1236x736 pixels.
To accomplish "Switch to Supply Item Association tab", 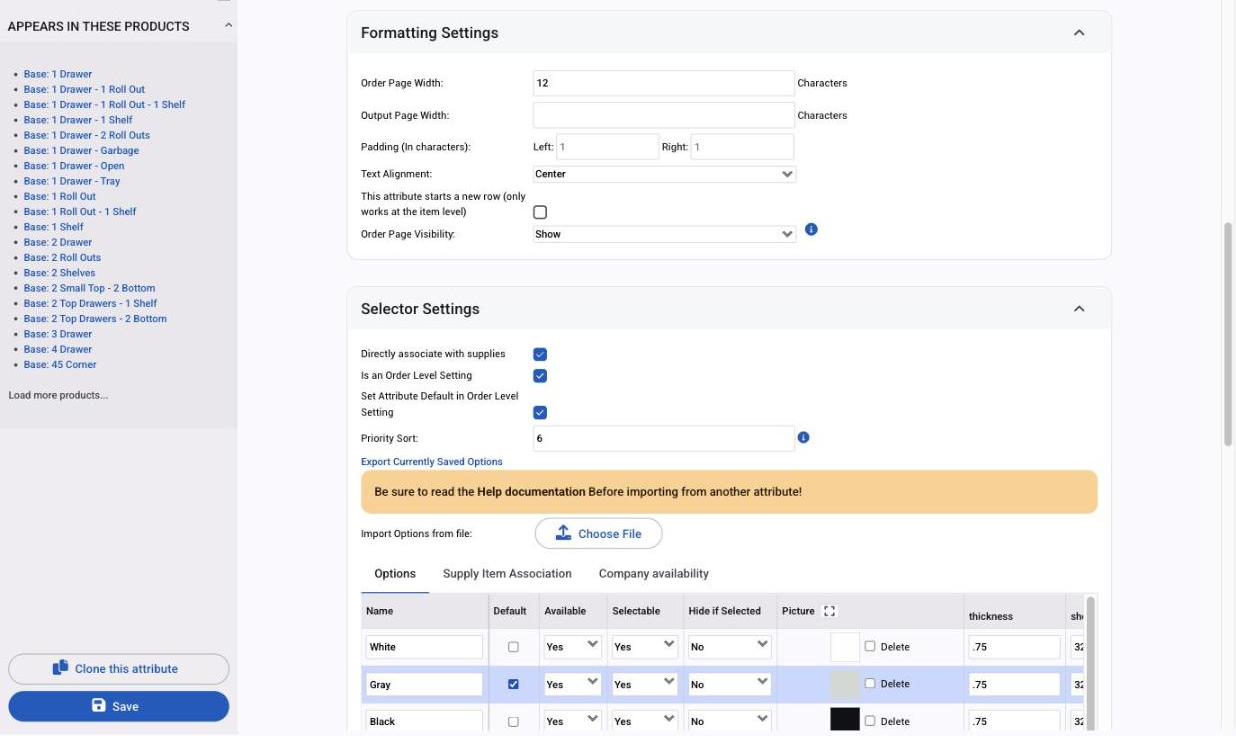I will point(507,574).
